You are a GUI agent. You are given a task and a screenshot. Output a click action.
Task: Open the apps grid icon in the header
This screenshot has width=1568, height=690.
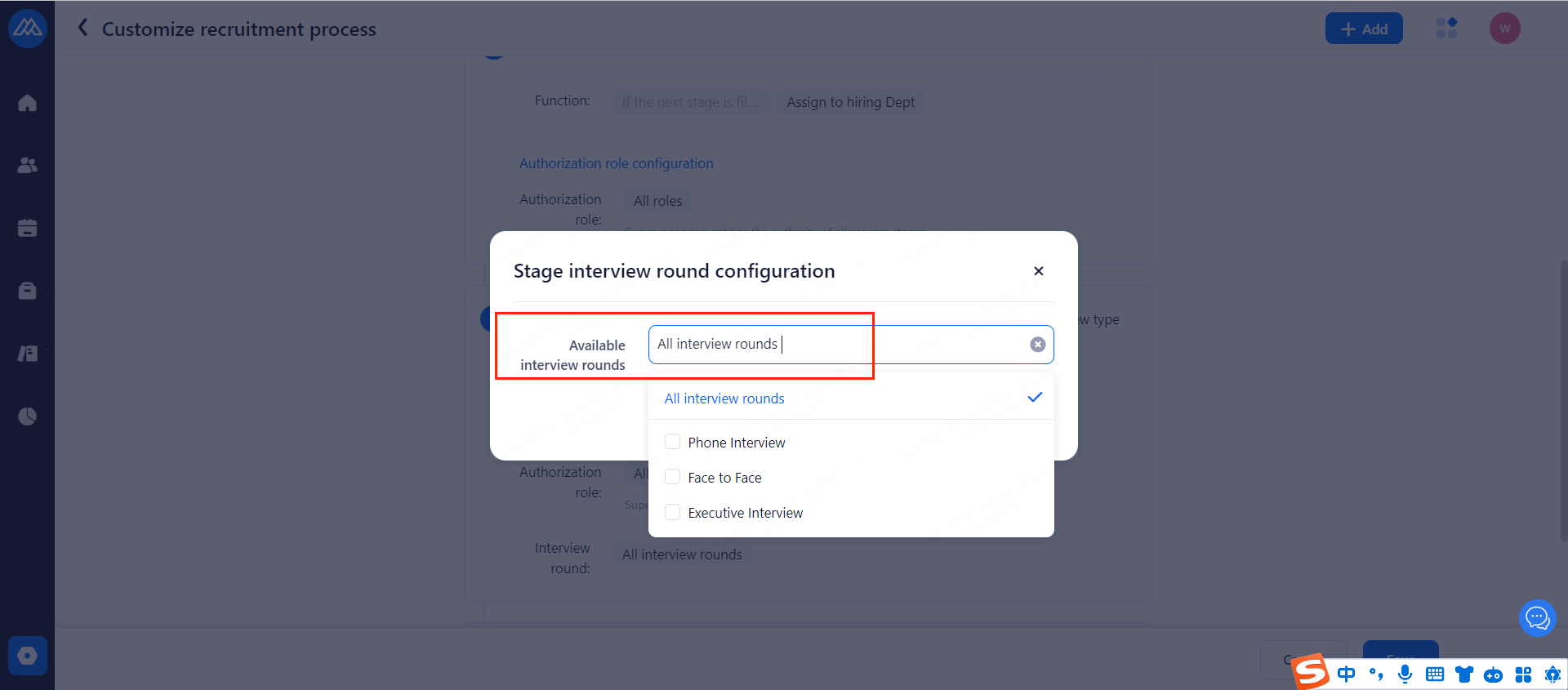pos(1446,29)
